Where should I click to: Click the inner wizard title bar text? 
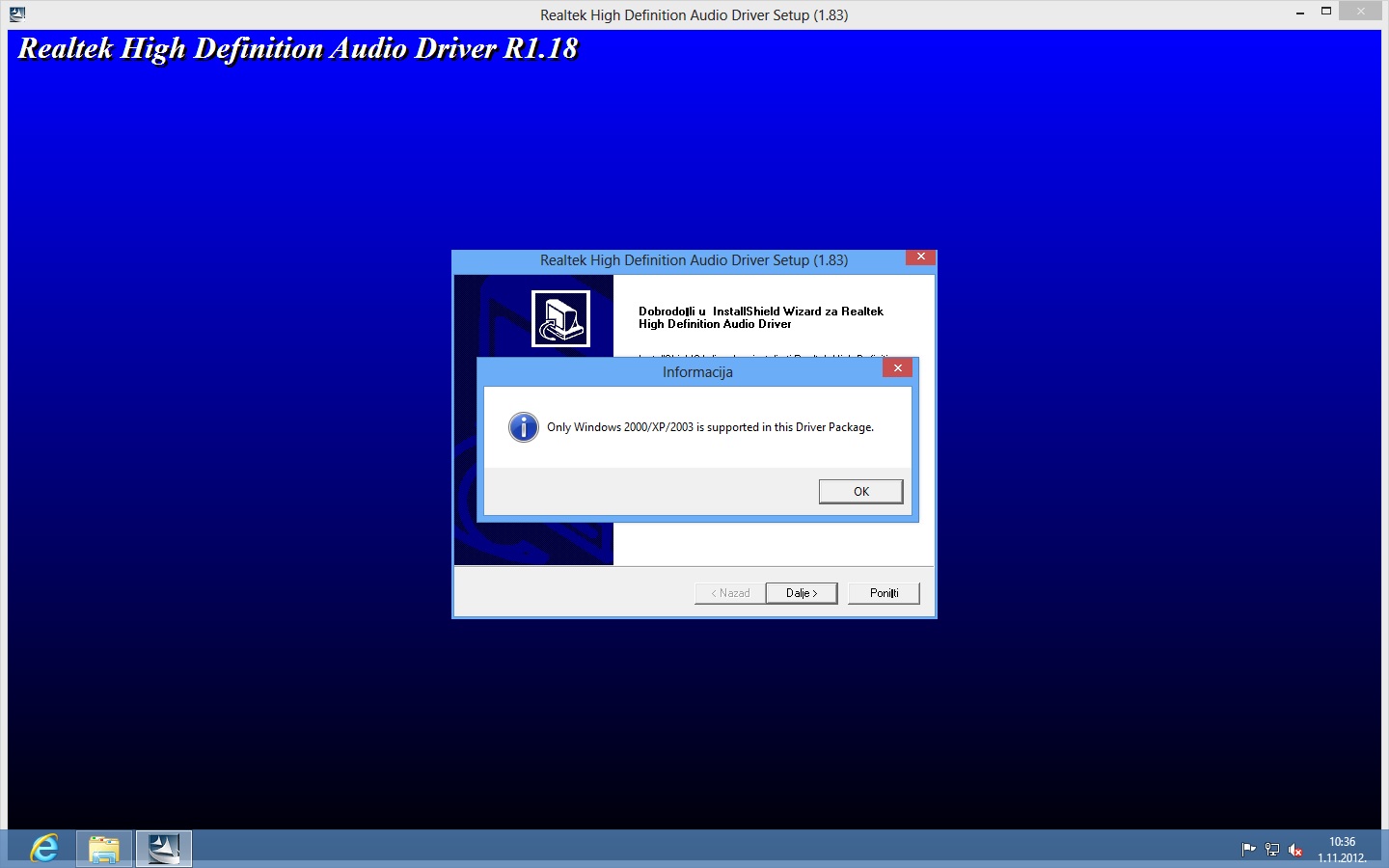(x=694, y=260)
